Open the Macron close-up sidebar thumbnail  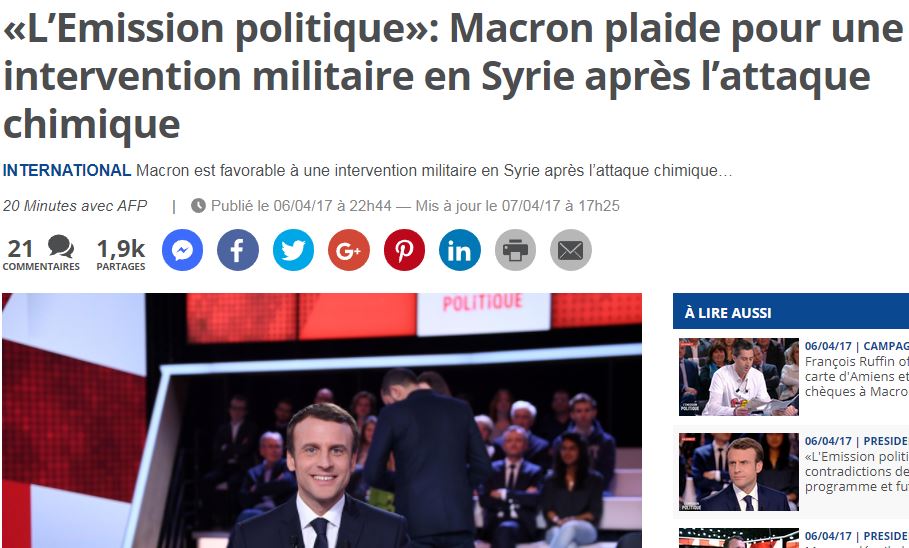pos(739,472)
